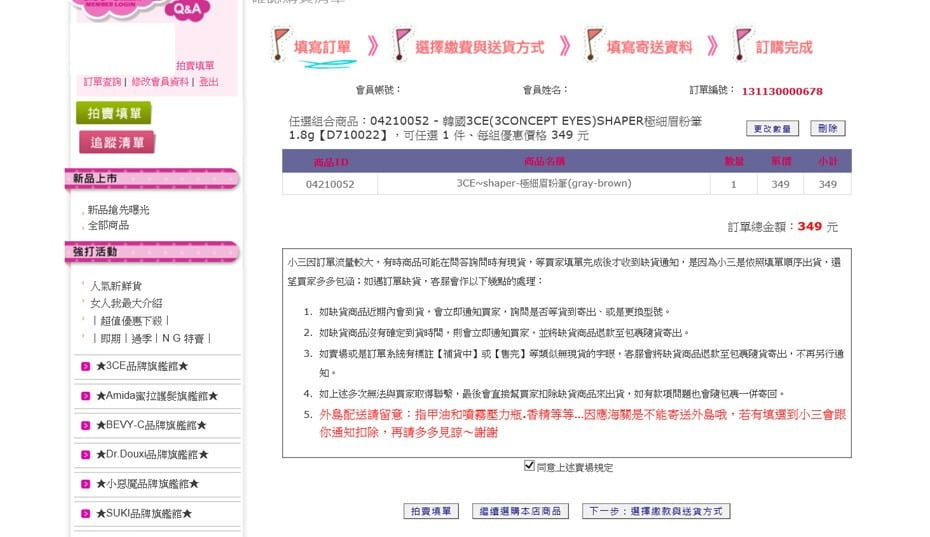This screenshot has width=930, height=537.
Task: Click the 會員姓名 label
Action: pyautogui.click(x=545, y=90)
